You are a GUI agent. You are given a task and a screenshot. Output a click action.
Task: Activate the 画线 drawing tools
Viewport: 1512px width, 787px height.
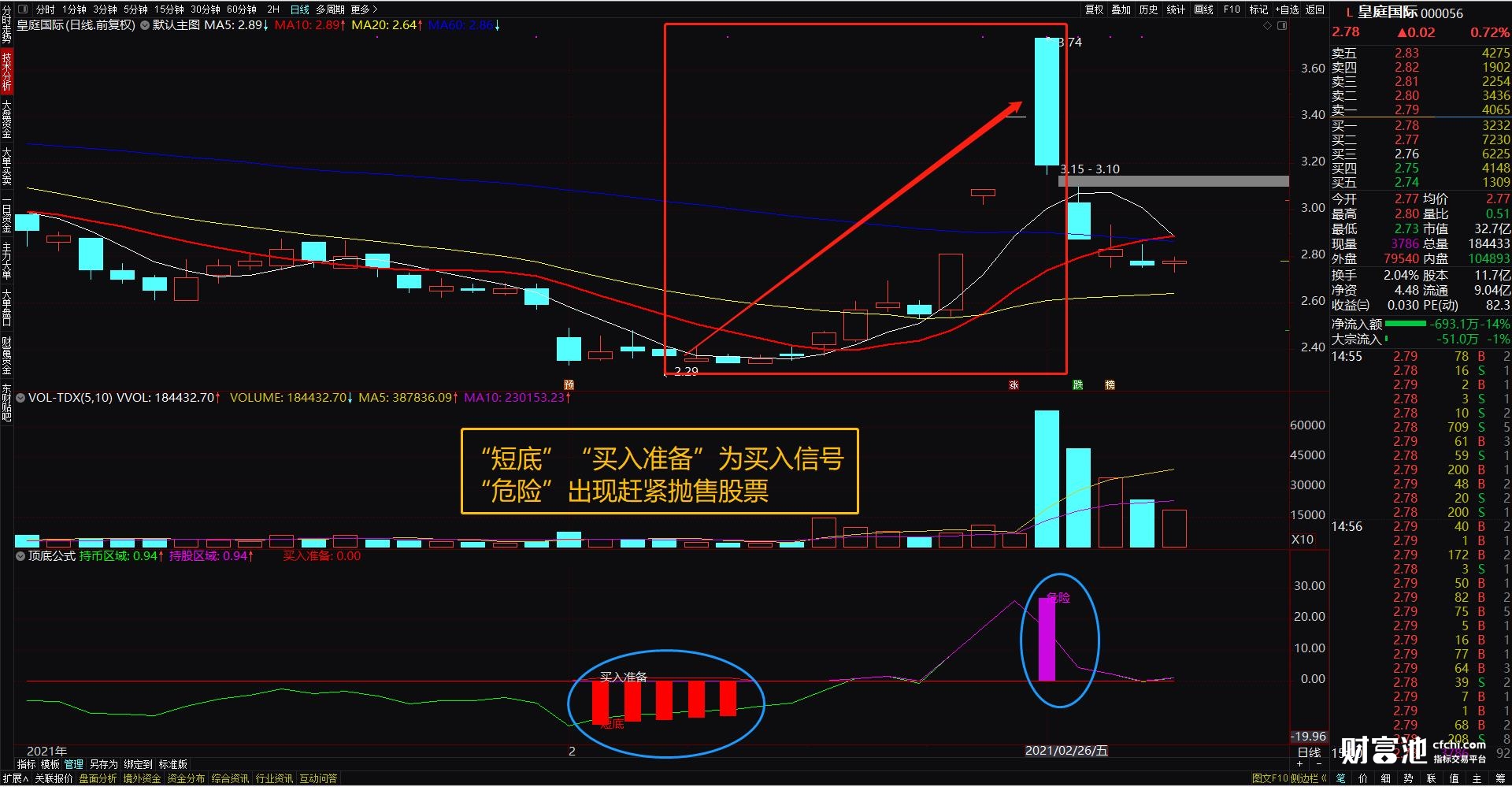[1203, 9]
